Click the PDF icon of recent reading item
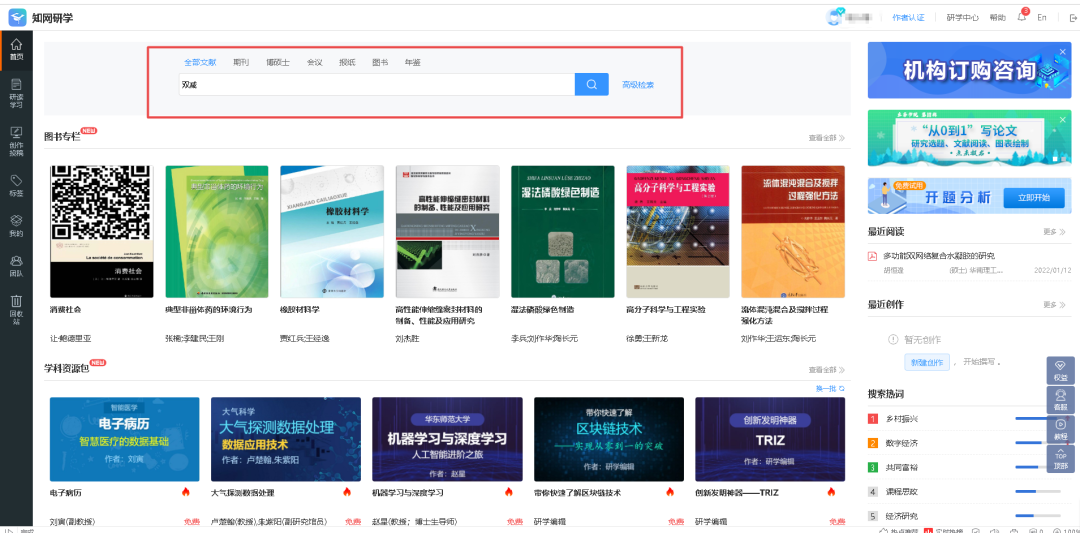1080x533 pixels. click(x=872, y=256)
